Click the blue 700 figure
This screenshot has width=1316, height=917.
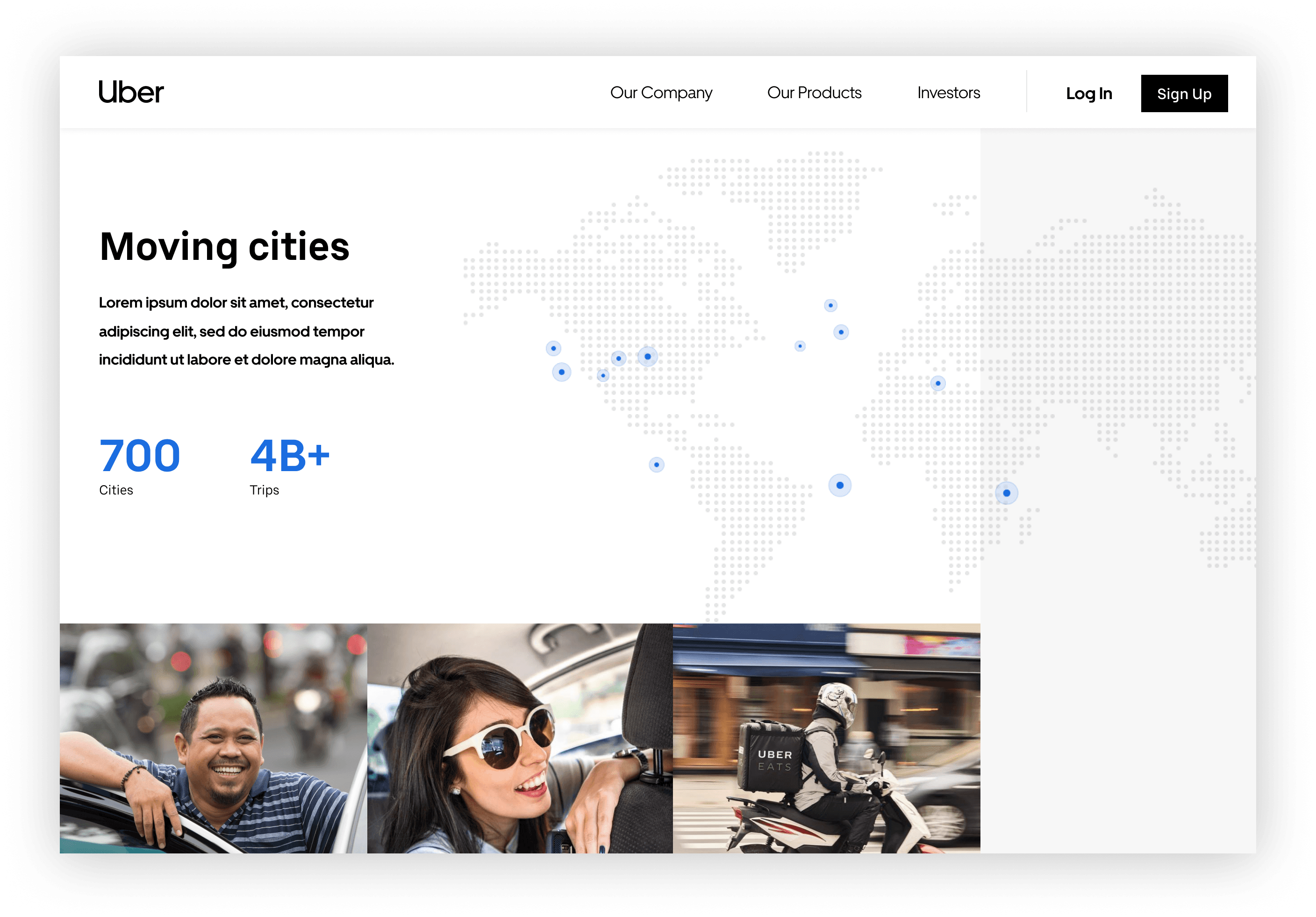(x=139, y=456)
